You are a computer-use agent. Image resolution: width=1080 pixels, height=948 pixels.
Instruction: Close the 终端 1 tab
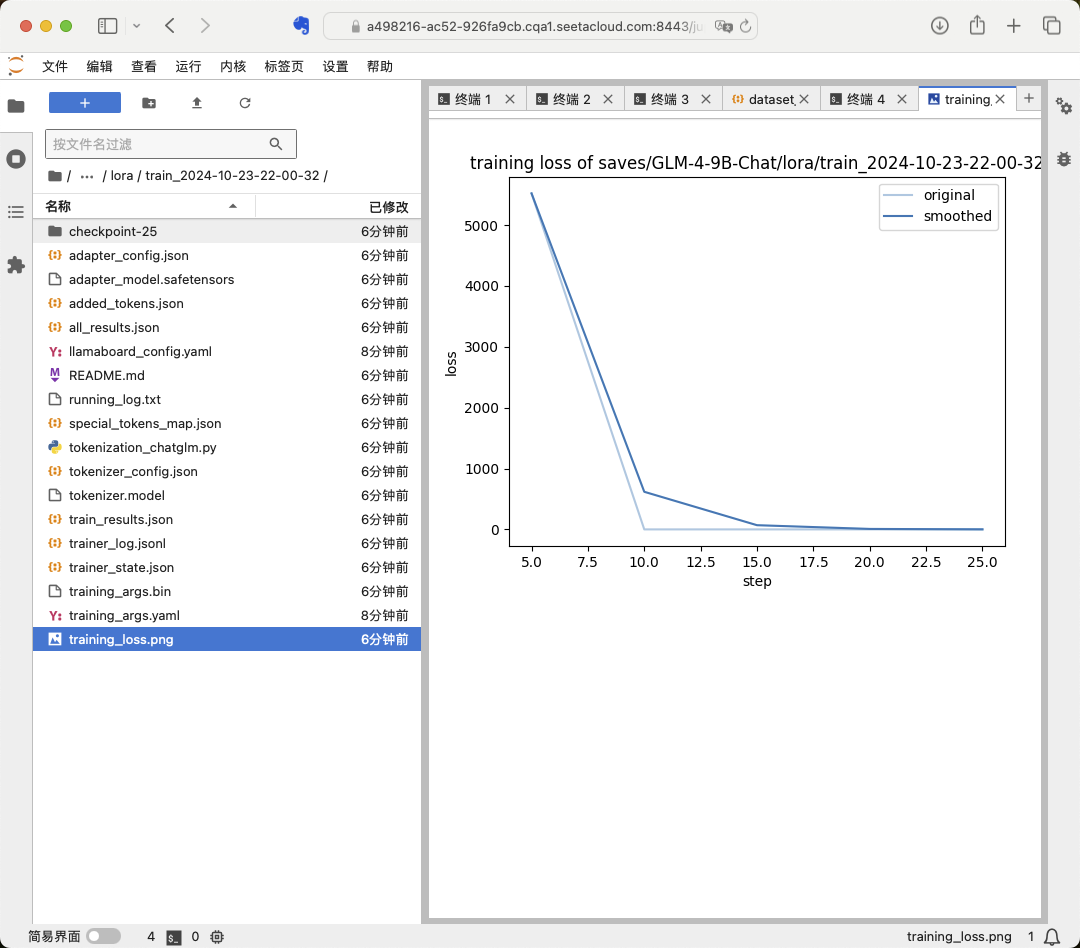point(510,99)
